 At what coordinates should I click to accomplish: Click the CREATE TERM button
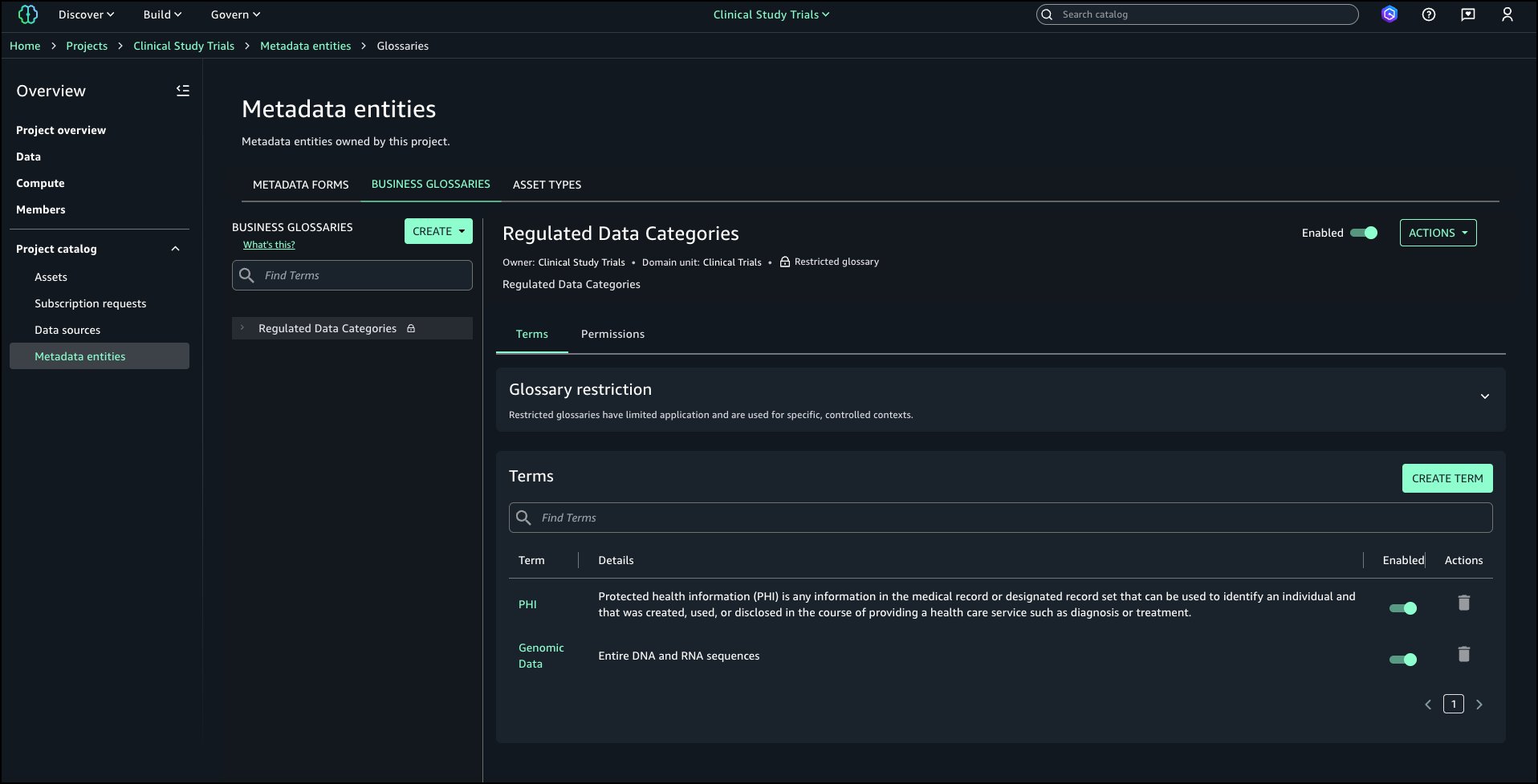click(1446, 478)
